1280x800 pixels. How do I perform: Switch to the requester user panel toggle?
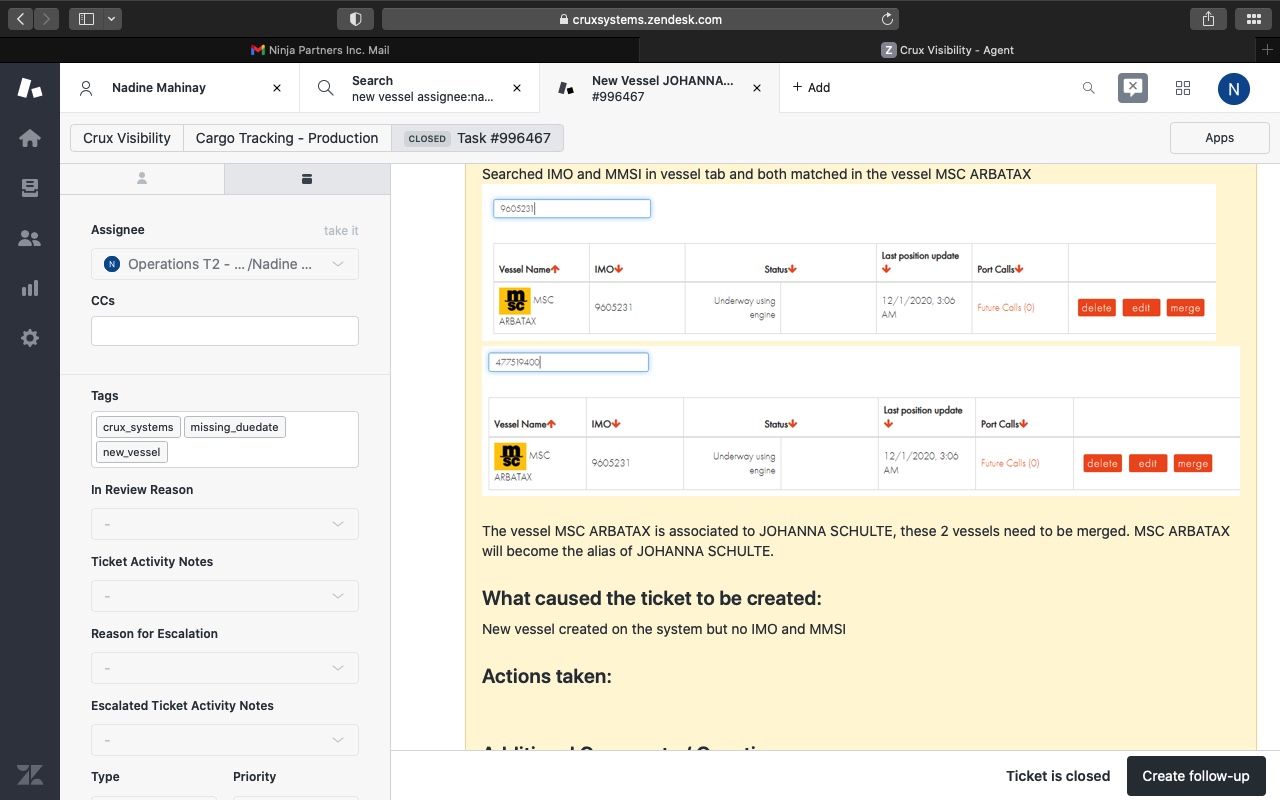(142, 178)
